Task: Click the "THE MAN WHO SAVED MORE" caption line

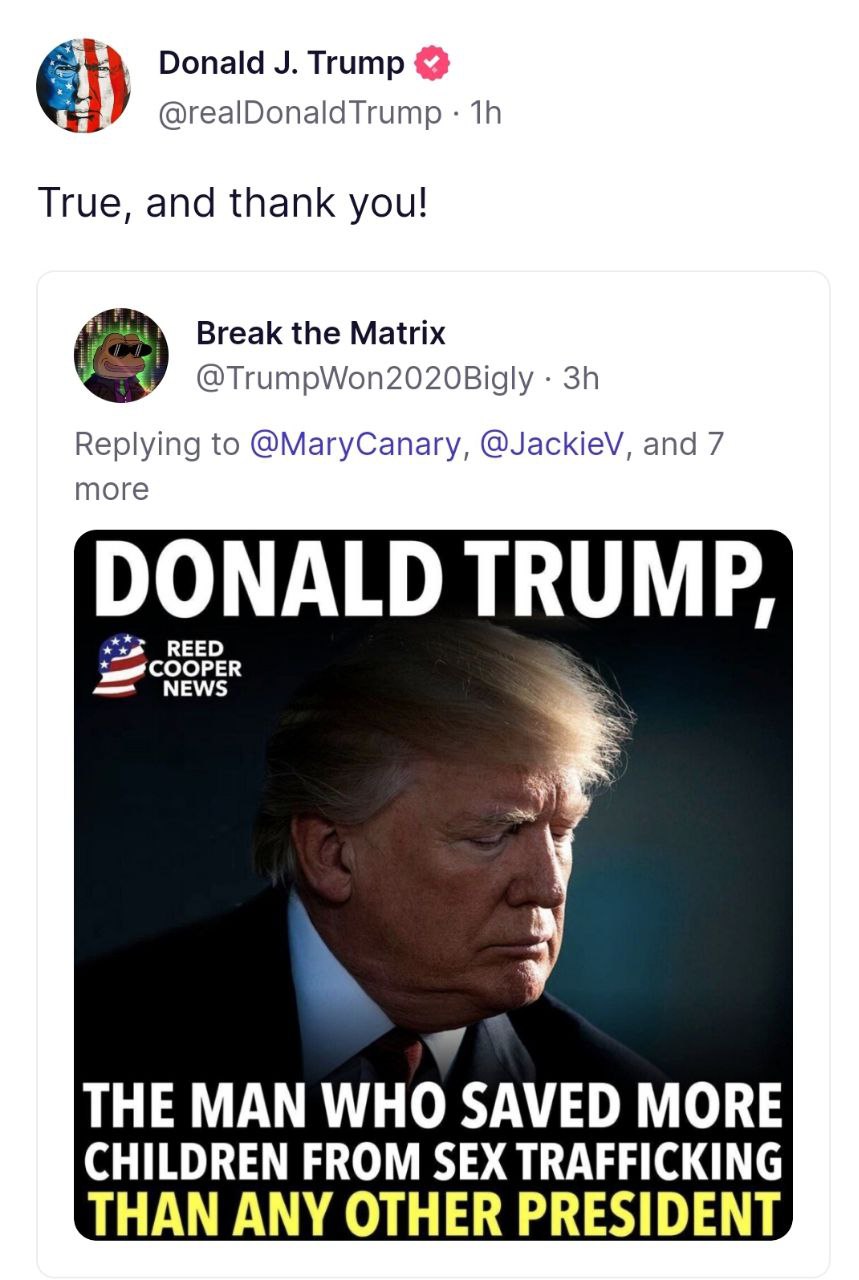Action: pyautogui.click(x=432, y=1106)
